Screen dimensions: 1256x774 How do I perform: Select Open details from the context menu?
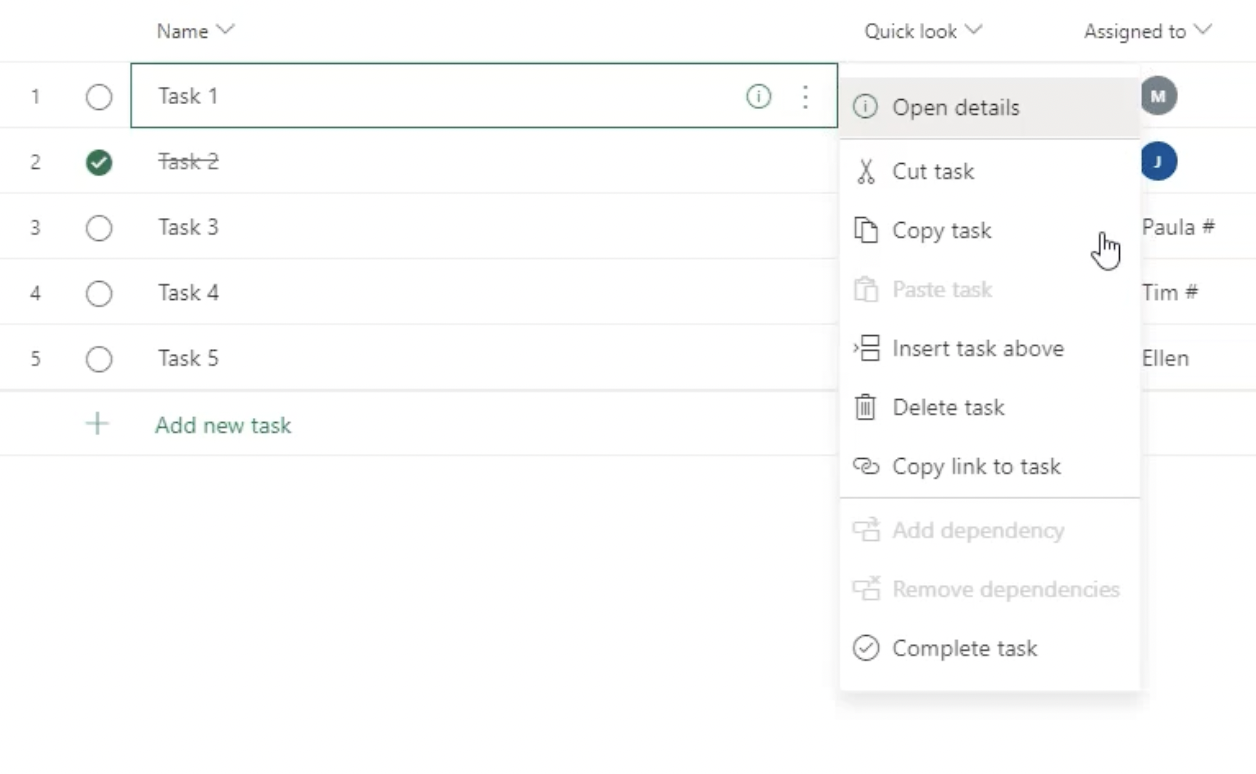point(955,107)
